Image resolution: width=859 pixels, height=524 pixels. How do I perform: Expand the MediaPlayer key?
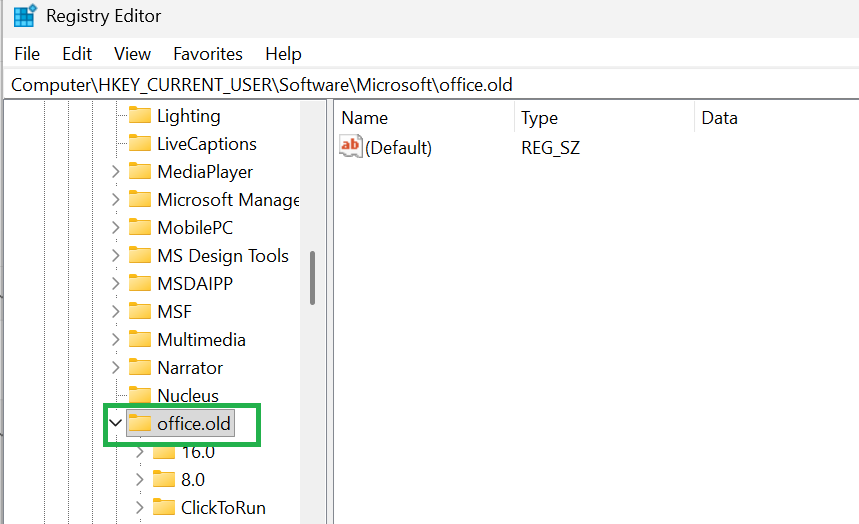click(x=115, y=172)
